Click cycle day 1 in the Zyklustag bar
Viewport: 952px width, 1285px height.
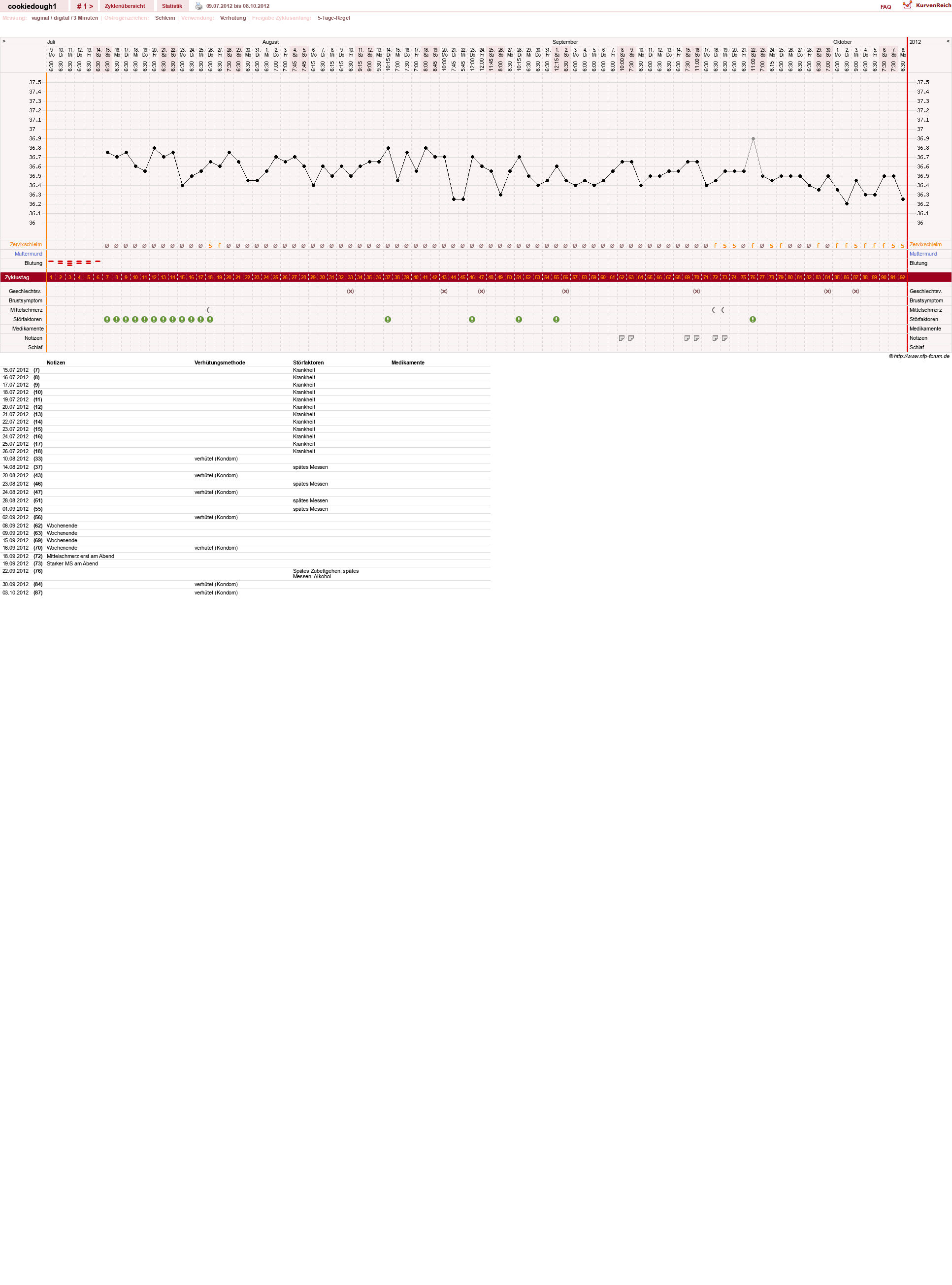click(x=51, y=278)
